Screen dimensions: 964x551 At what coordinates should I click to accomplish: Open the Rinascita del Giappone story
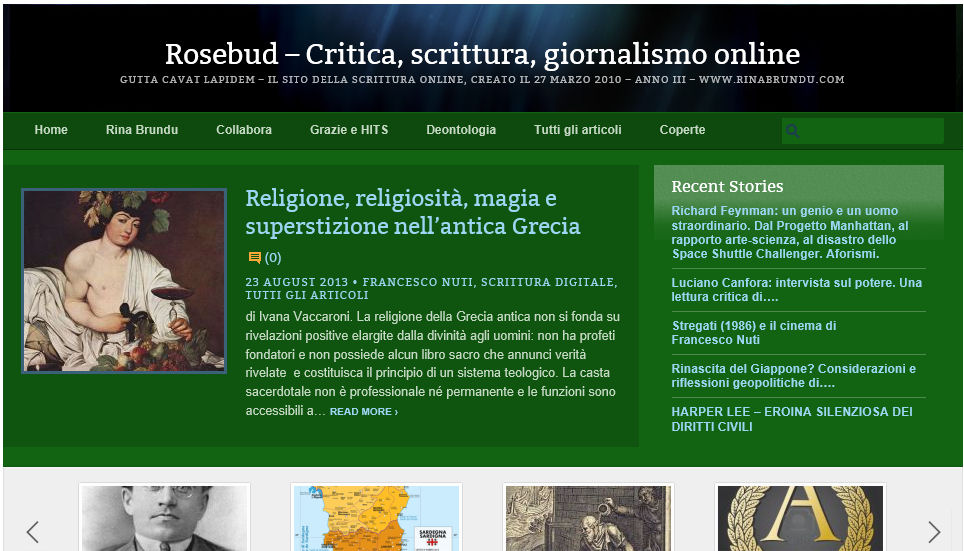click(793, 376)
